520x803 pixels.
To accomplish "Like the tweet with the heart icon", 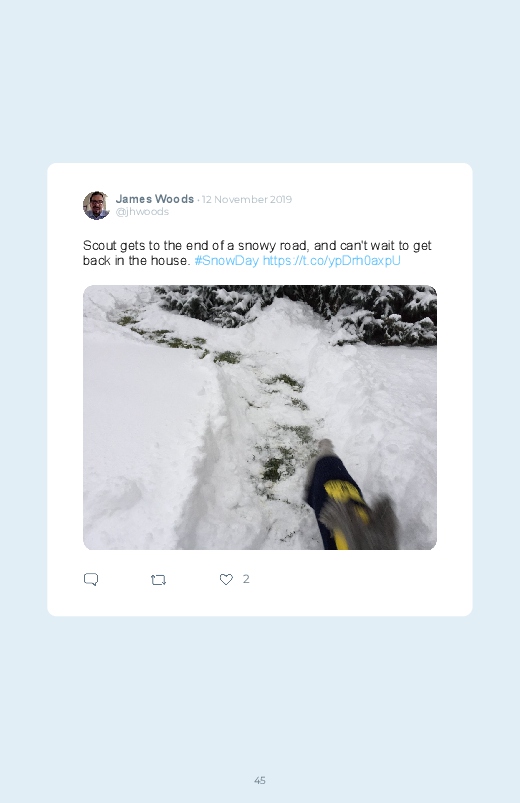I will (x=226, y=579).
